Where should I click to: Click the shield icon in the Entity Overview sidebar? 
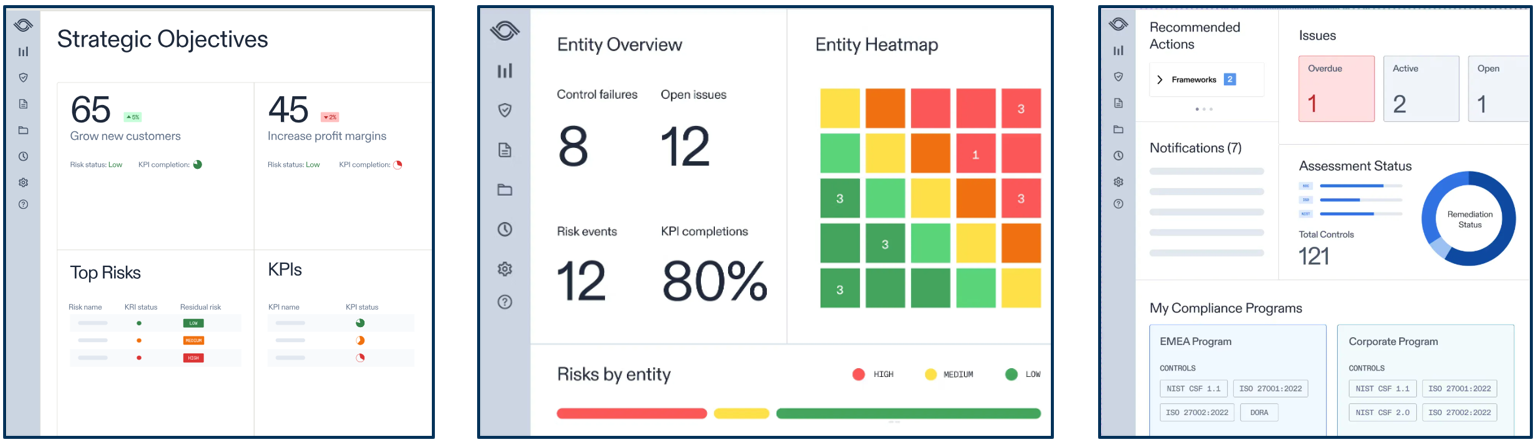[505, 110]
